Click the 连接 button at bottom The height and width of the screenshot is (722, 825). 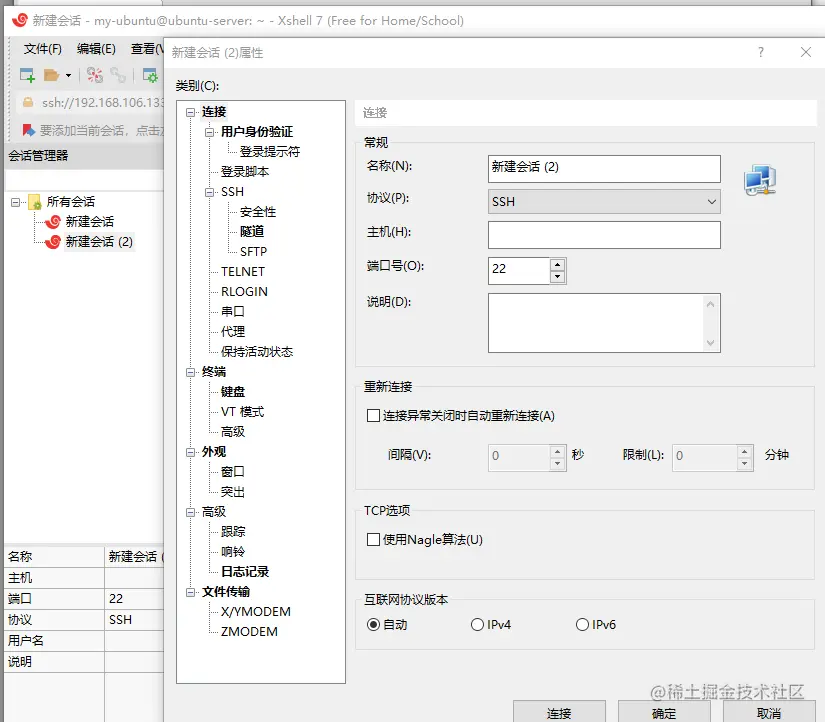click(x=559, y=713)
